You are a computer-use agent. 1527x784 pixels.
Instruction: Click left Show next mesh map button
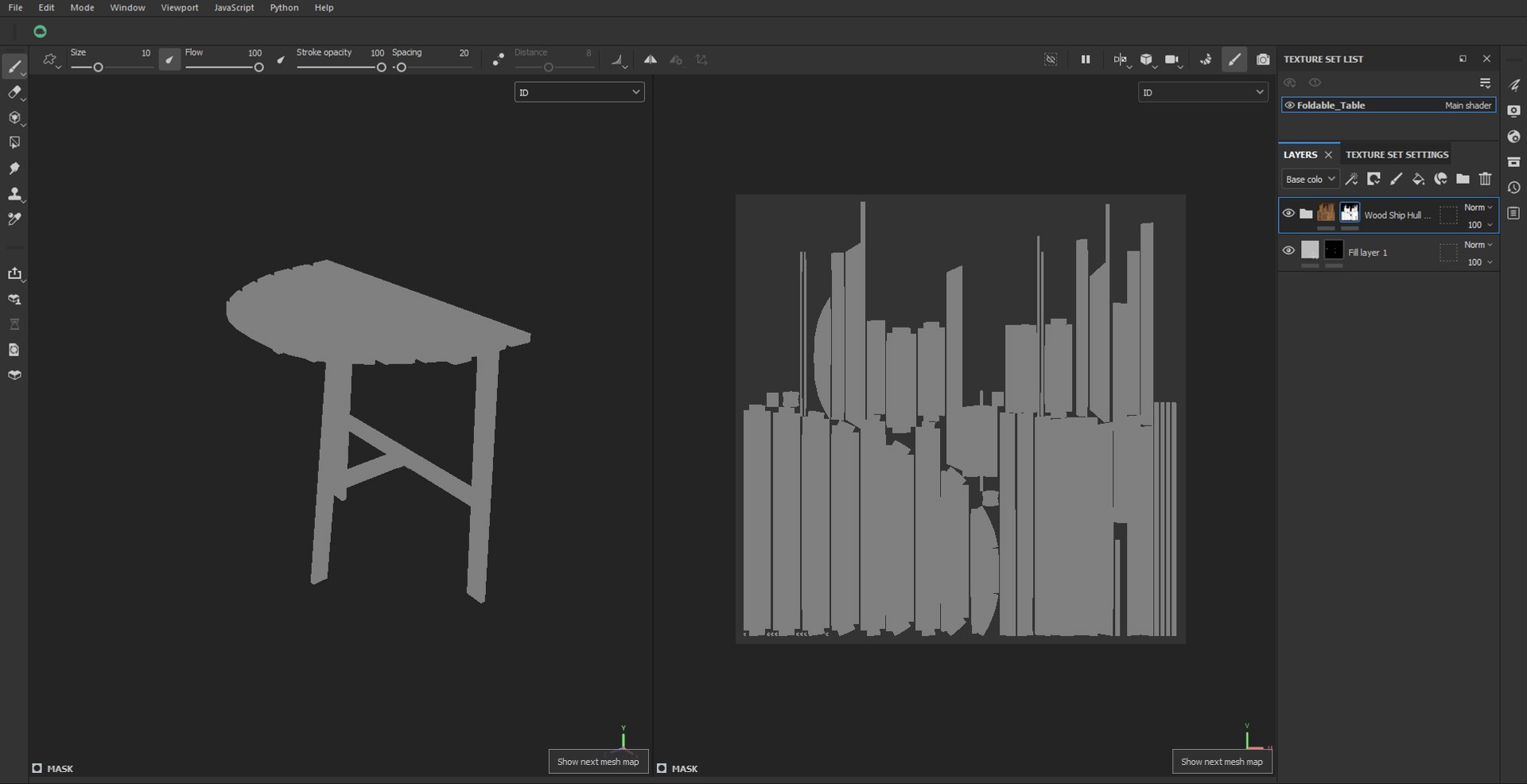coord(598,762)
